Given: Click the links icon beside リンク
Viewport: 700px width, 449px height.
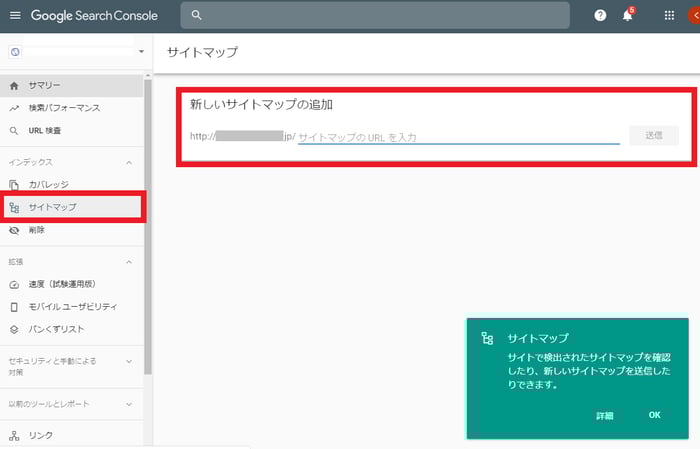Looking at the screenshot, I should [x=14, y=436].
